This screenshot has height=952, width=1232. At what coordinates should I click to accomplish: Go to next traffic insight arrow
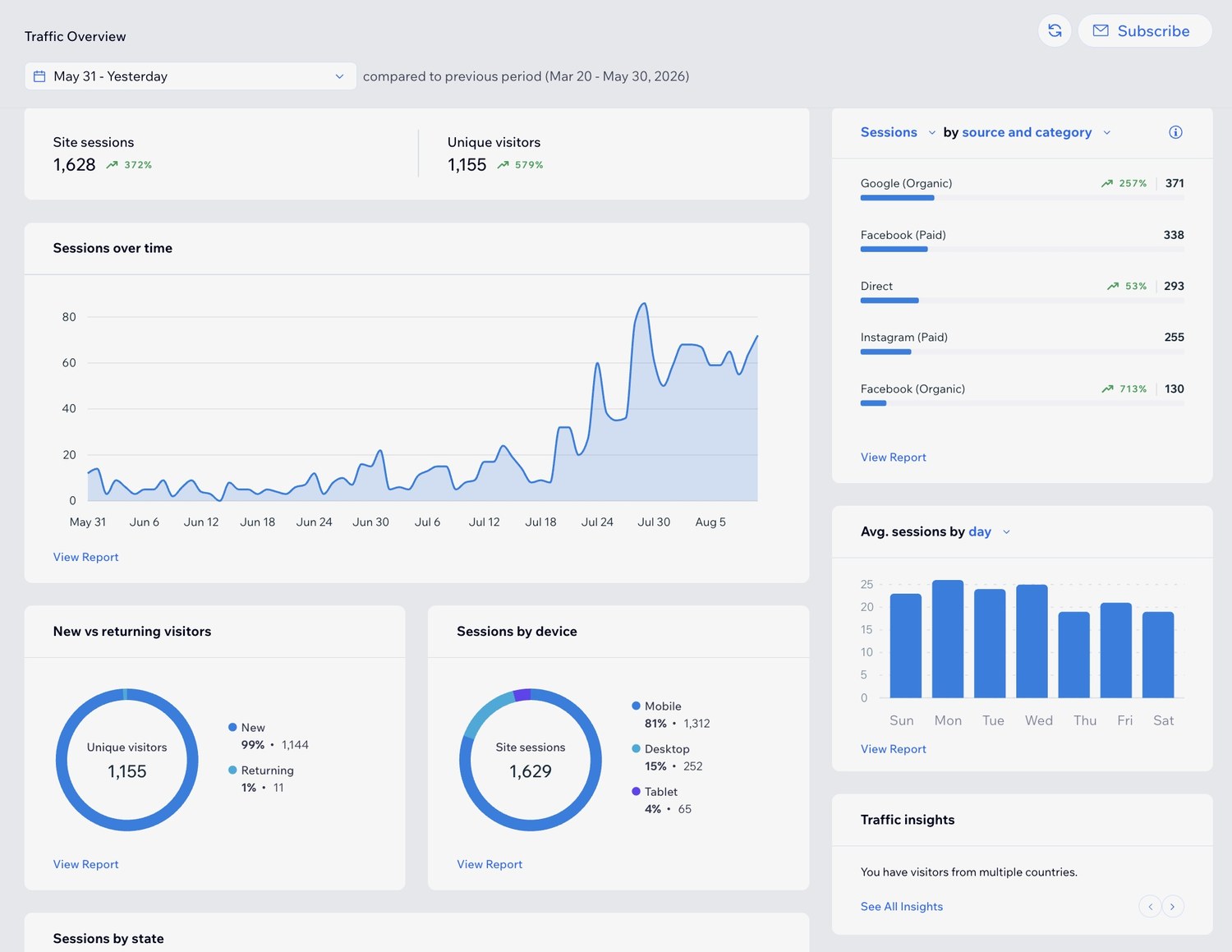1172,907
